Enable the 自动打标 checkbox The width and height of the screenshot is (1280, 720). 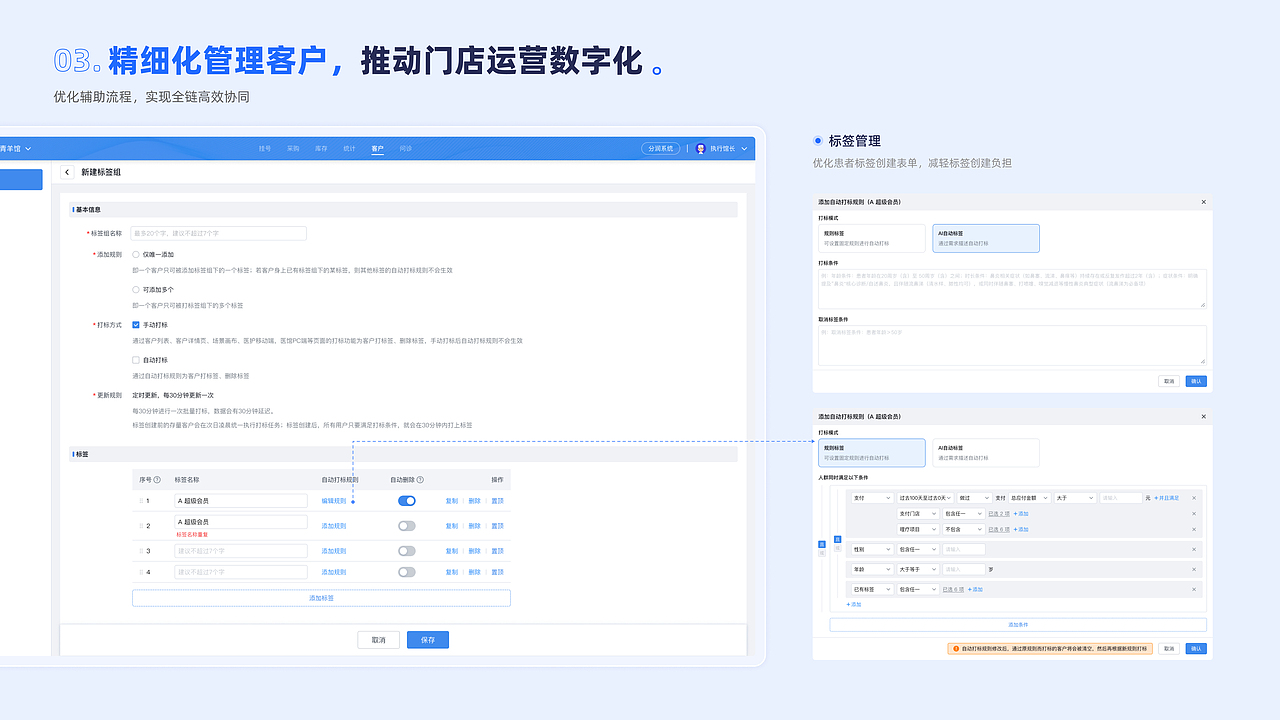click(x=137, y=360)
